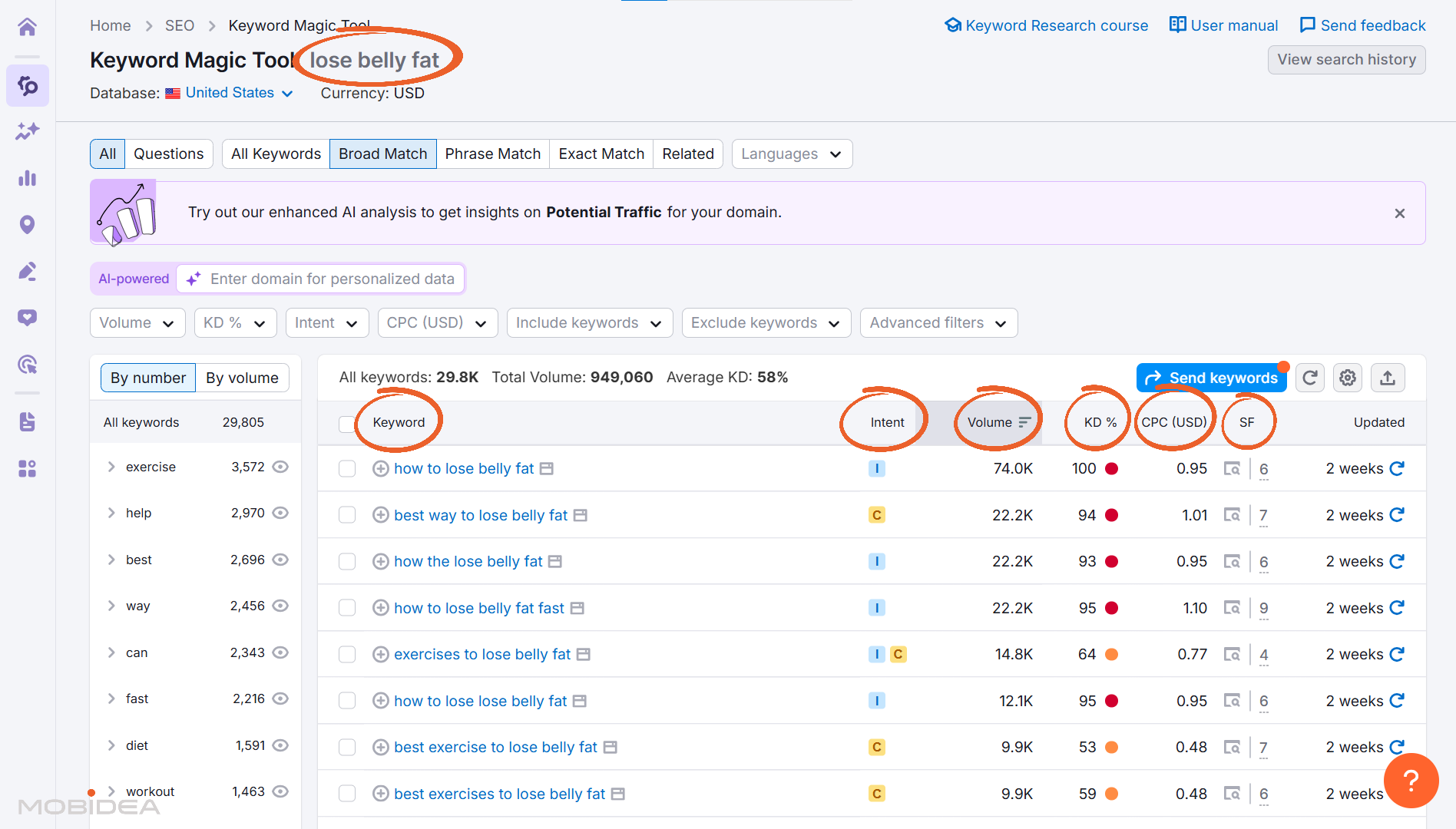Open the Exclude keywords dropdown
The height and width of the screenshot is (829, 1456).
coord(766,323)
